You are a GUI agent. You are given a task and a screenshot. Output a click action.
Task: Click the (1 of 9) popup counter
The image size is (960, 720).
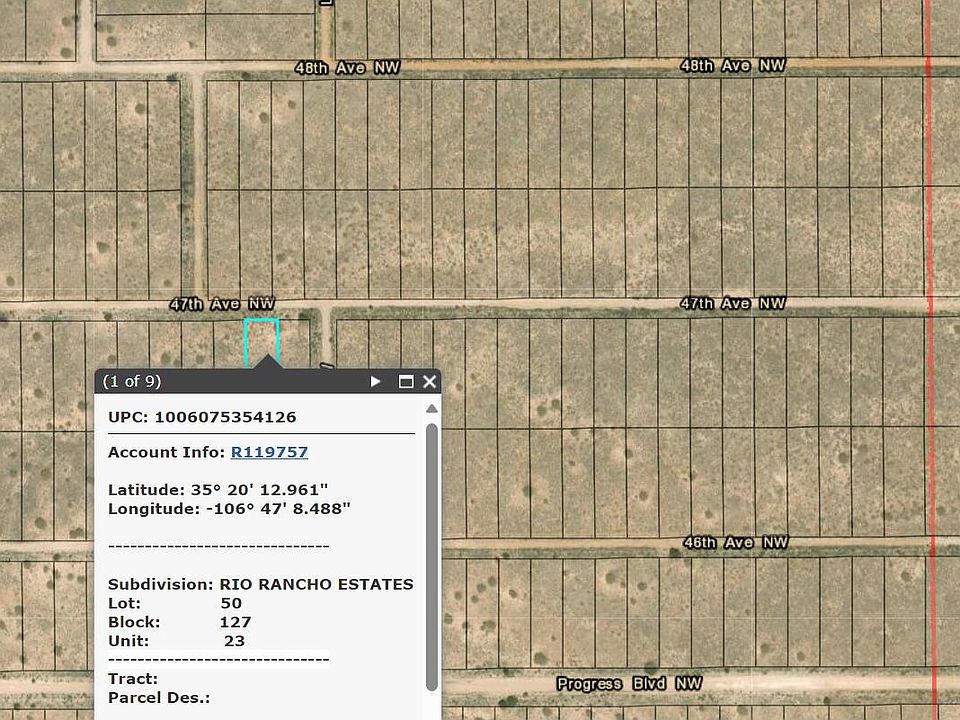132,381
